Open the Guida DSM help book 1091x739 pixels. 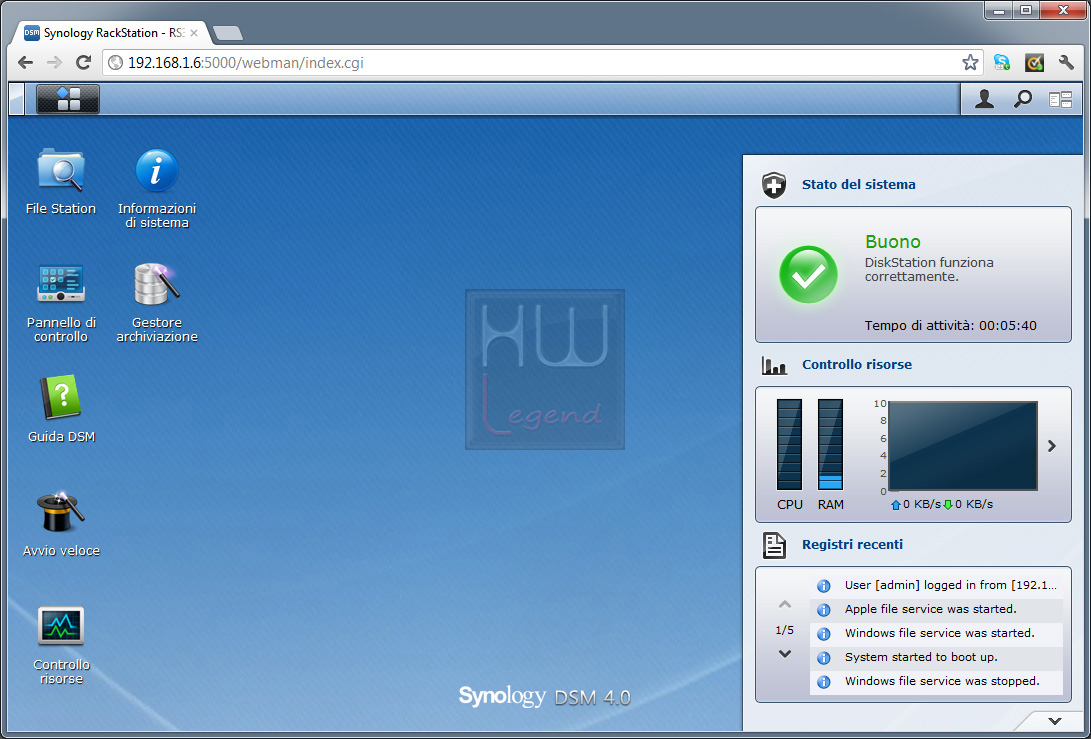tap(61, 409)
